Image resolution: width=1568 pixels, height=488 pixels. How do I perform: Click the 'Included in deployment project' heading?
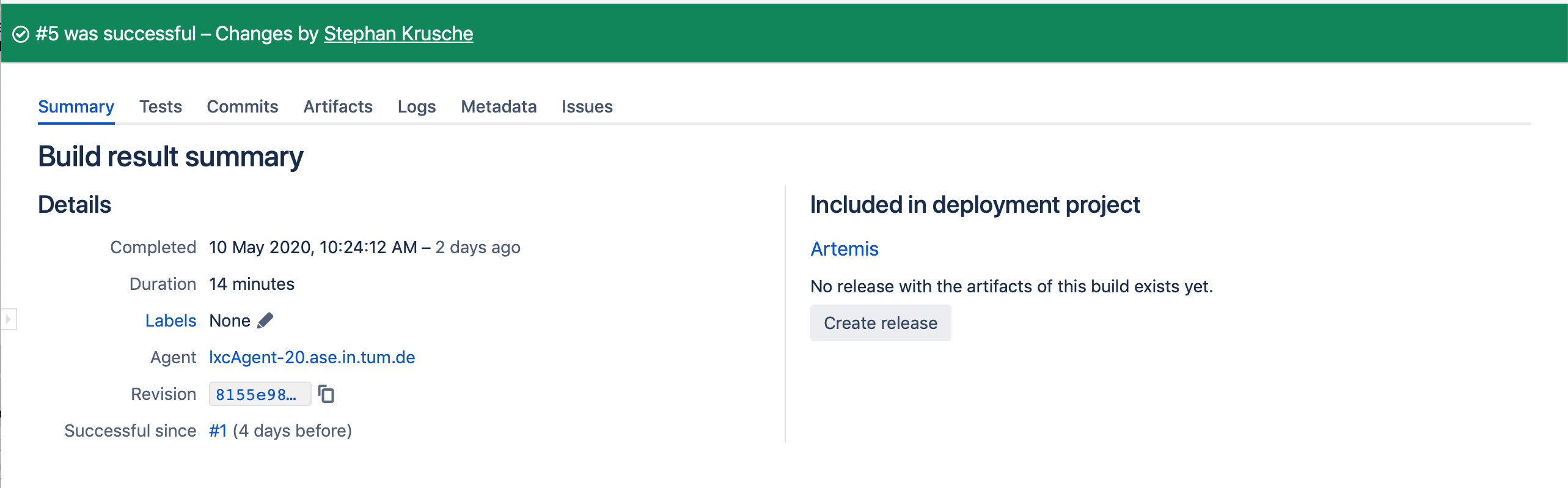click(975, 205)
